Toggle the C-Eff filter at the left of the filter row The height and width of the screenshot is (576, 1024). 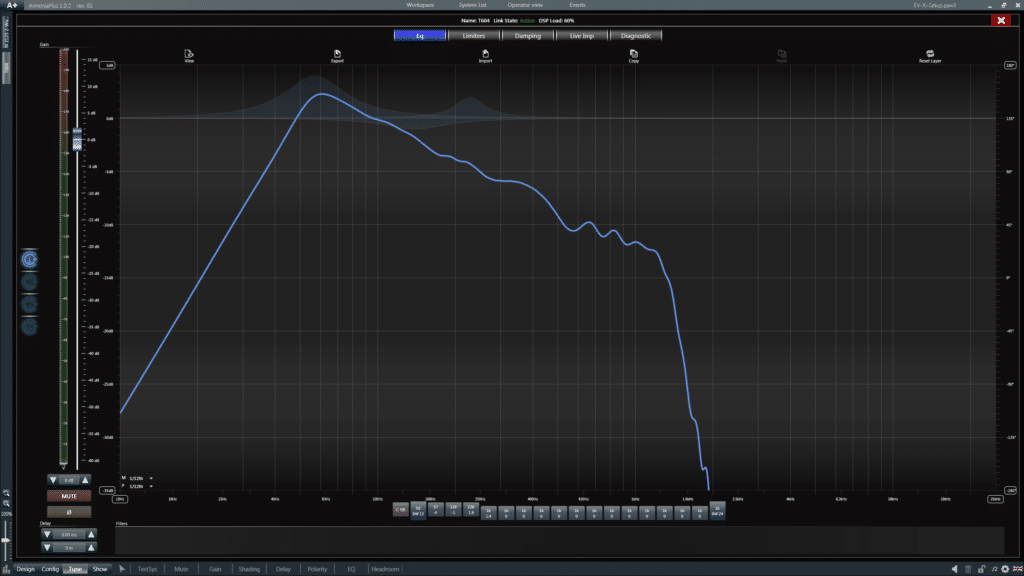[401, 511]
